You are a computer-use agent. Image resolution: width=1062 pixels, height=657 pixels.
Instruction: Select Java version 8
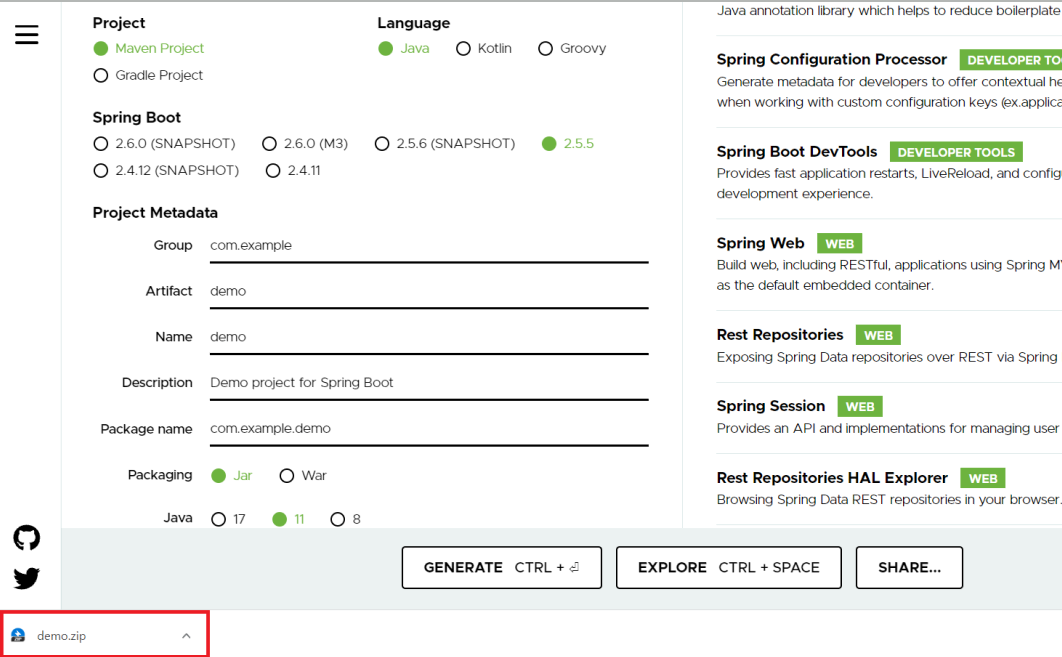(x=345, y=519)
